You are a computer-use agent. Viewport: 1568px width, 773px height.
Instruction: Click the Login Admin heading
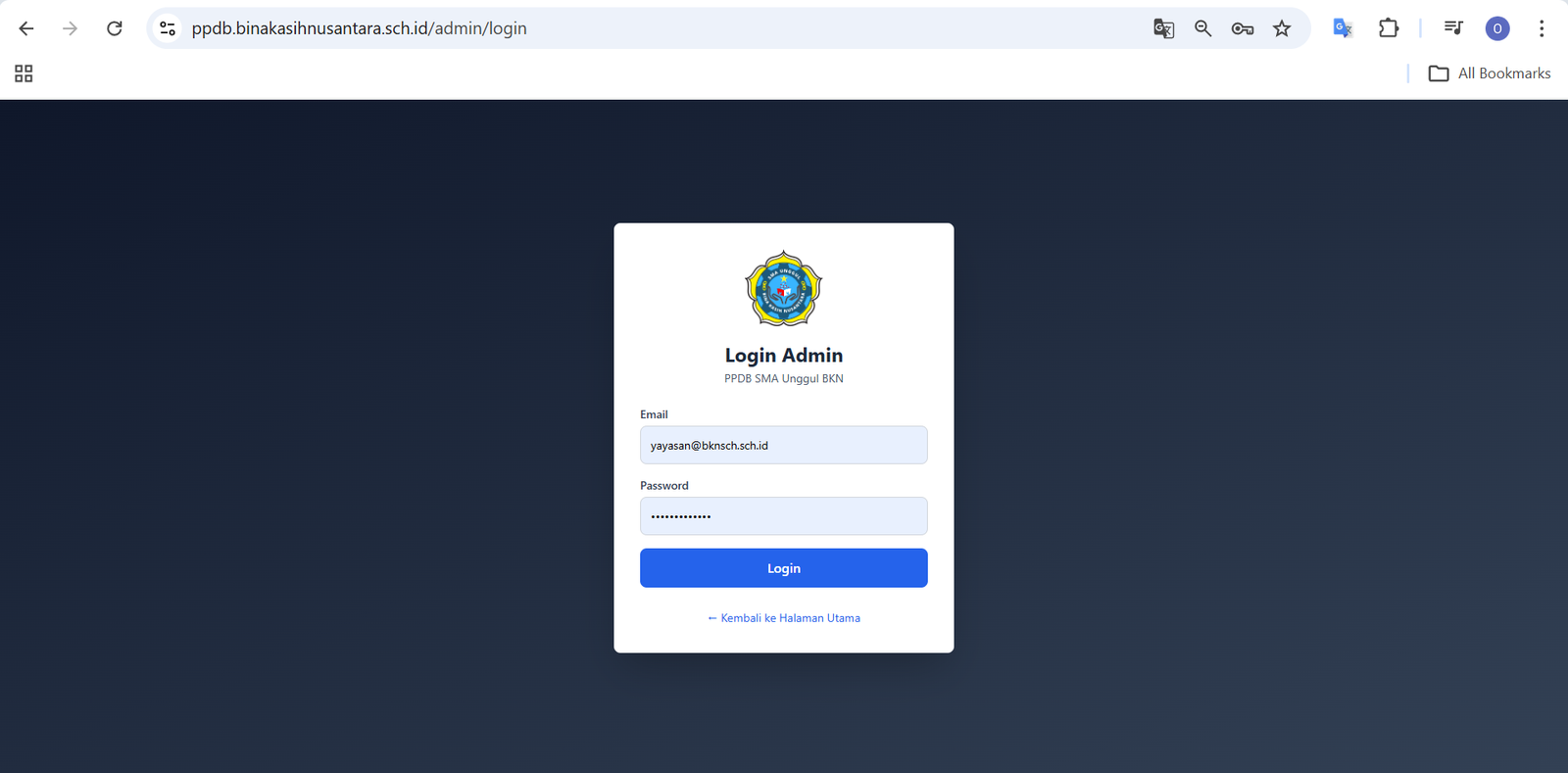(784, 356)
